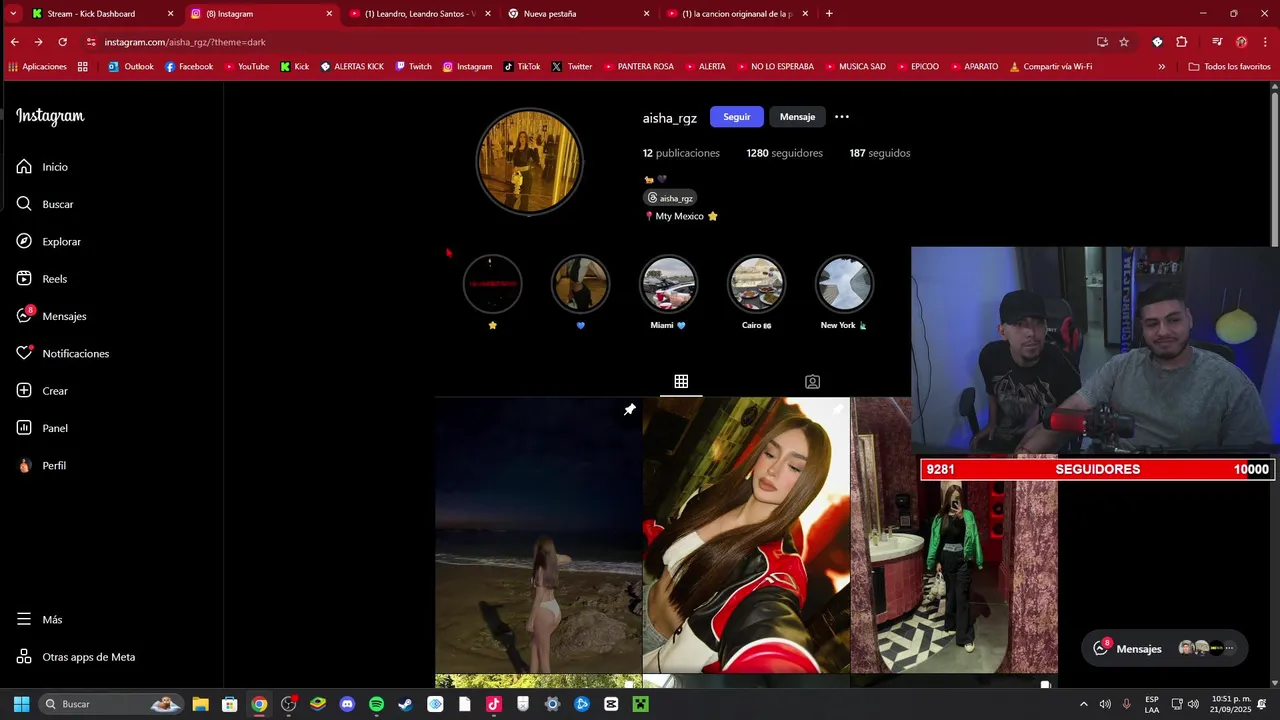
Task: Open the three-dots options next to Mensaje
Action: pyautogui.click(x=842, y=117)
